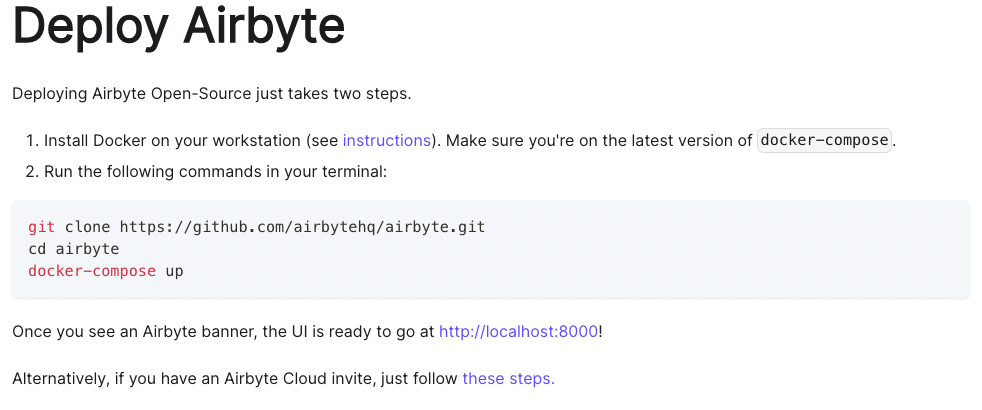Viewport: 982px width, 410px height.
Task: Click the 'Deploy Airbyte' page heading
Action: [x=179, y=27]
